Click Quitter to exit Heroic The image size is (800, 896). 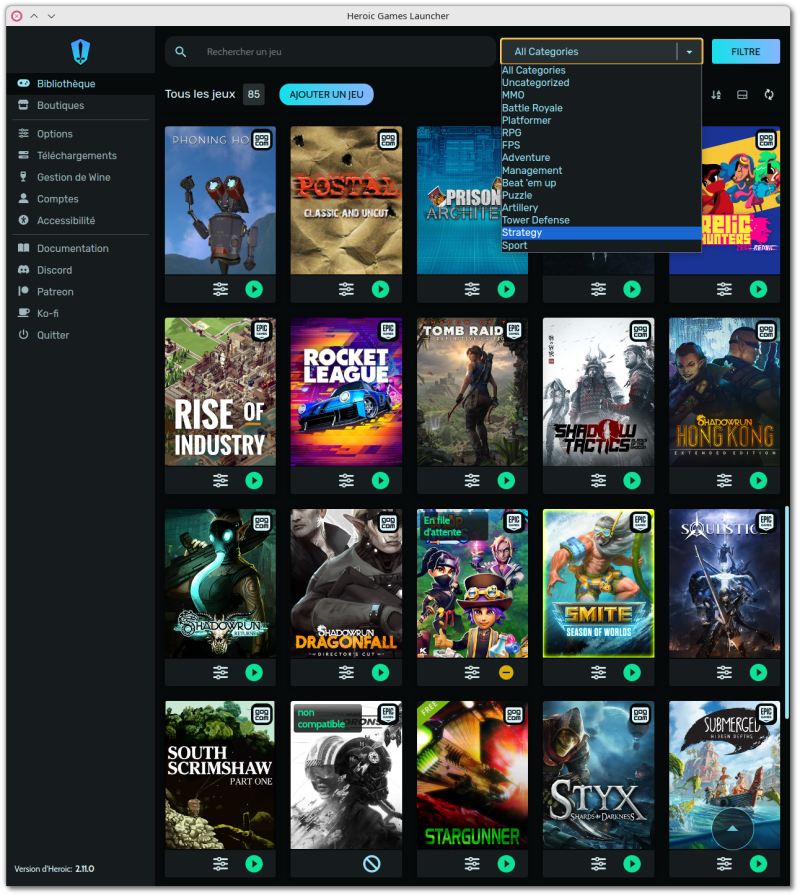81,335
